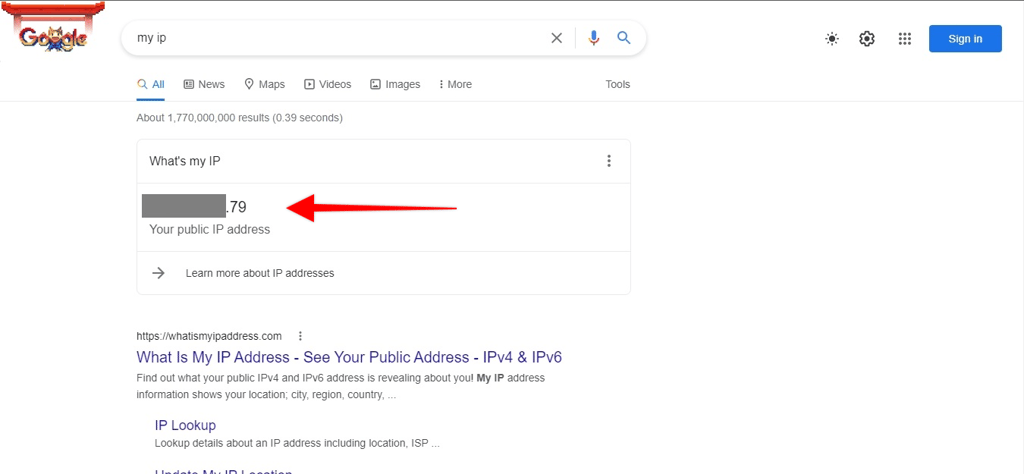Open quick settings gear icon
The image size is (1024, 474).
coord(867,39)
